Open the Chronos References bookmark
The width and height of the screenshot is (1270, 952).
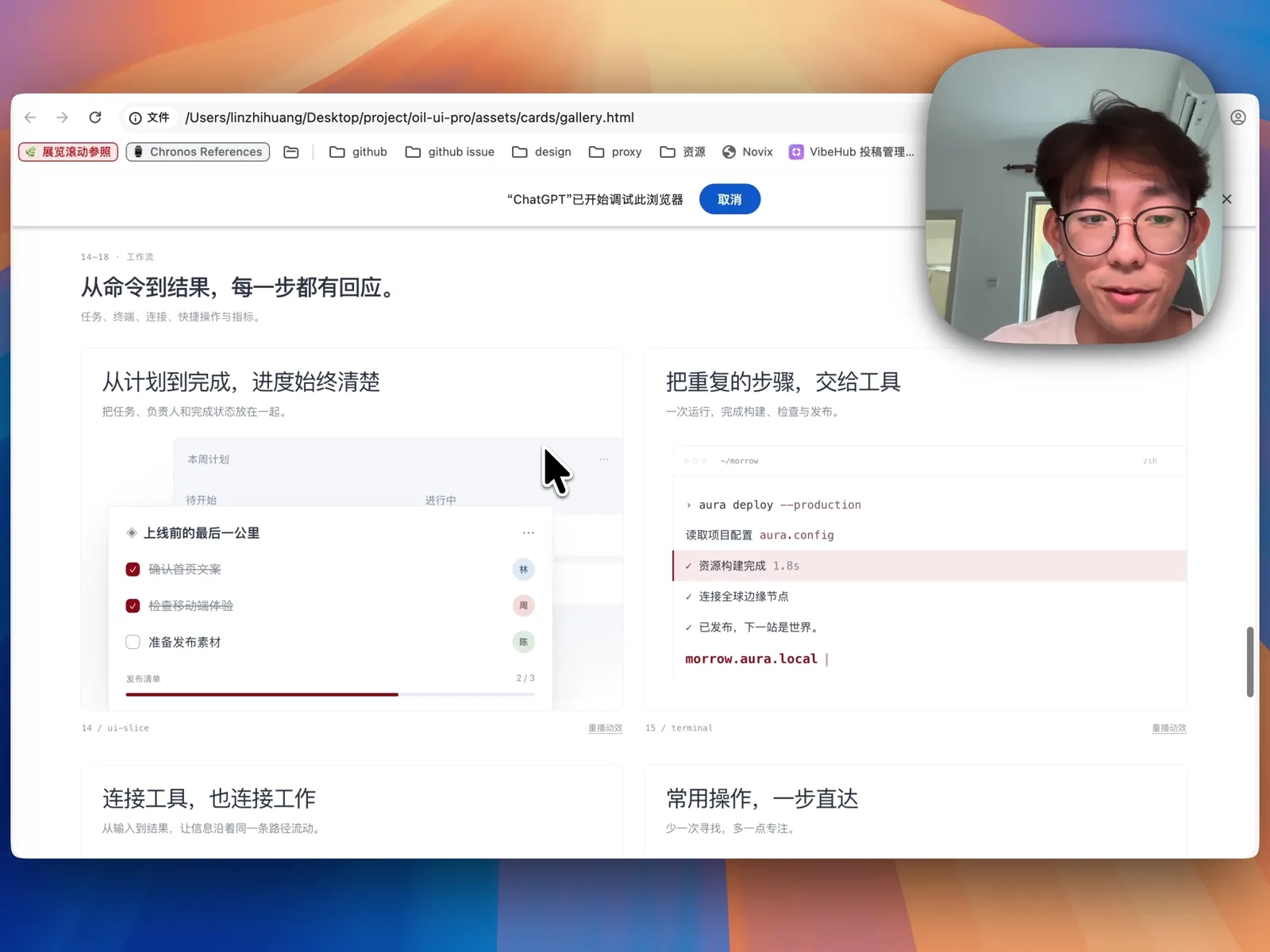[198, 152]
